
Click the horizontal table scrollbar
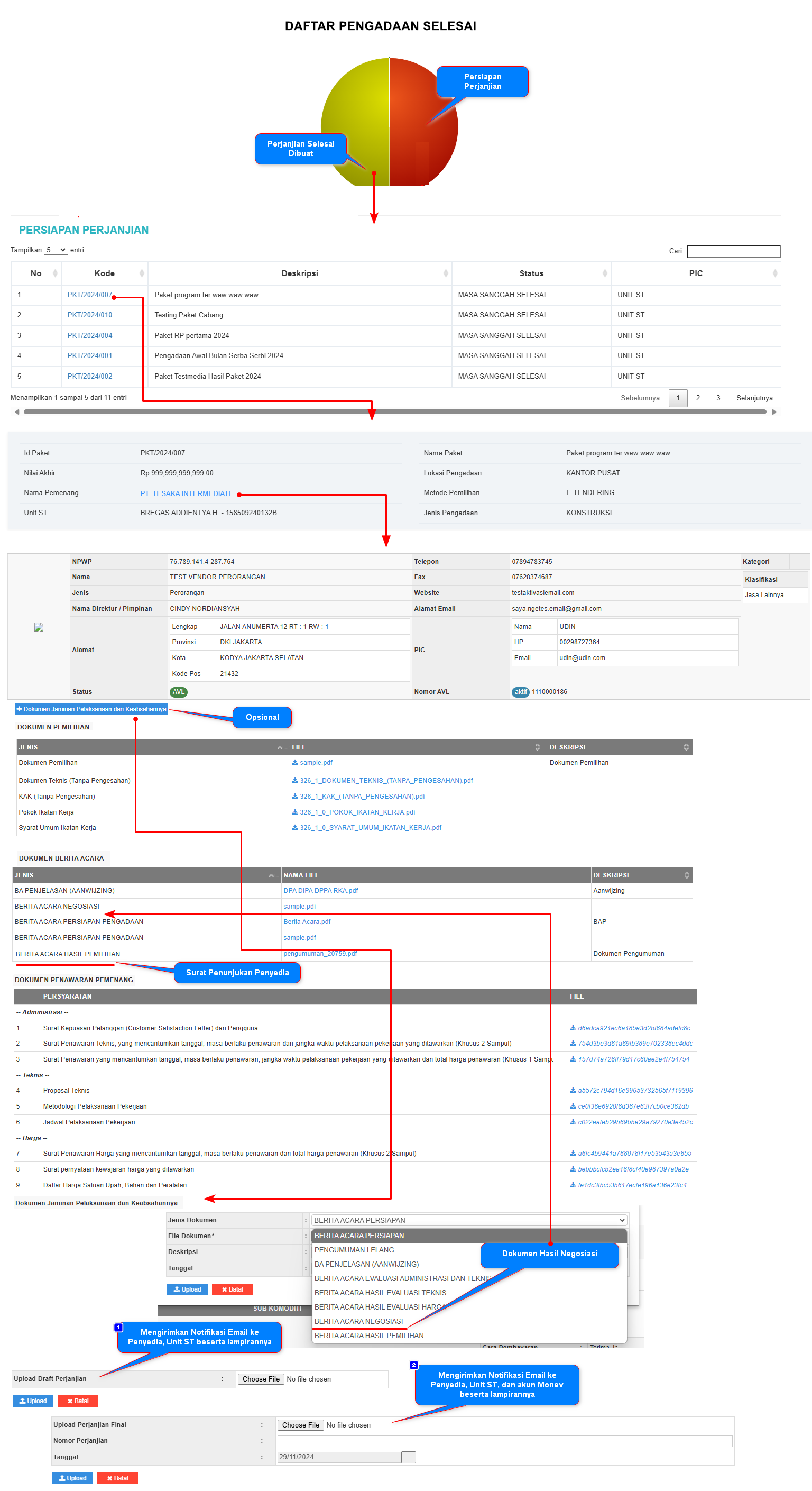click(x=394, y=411)
